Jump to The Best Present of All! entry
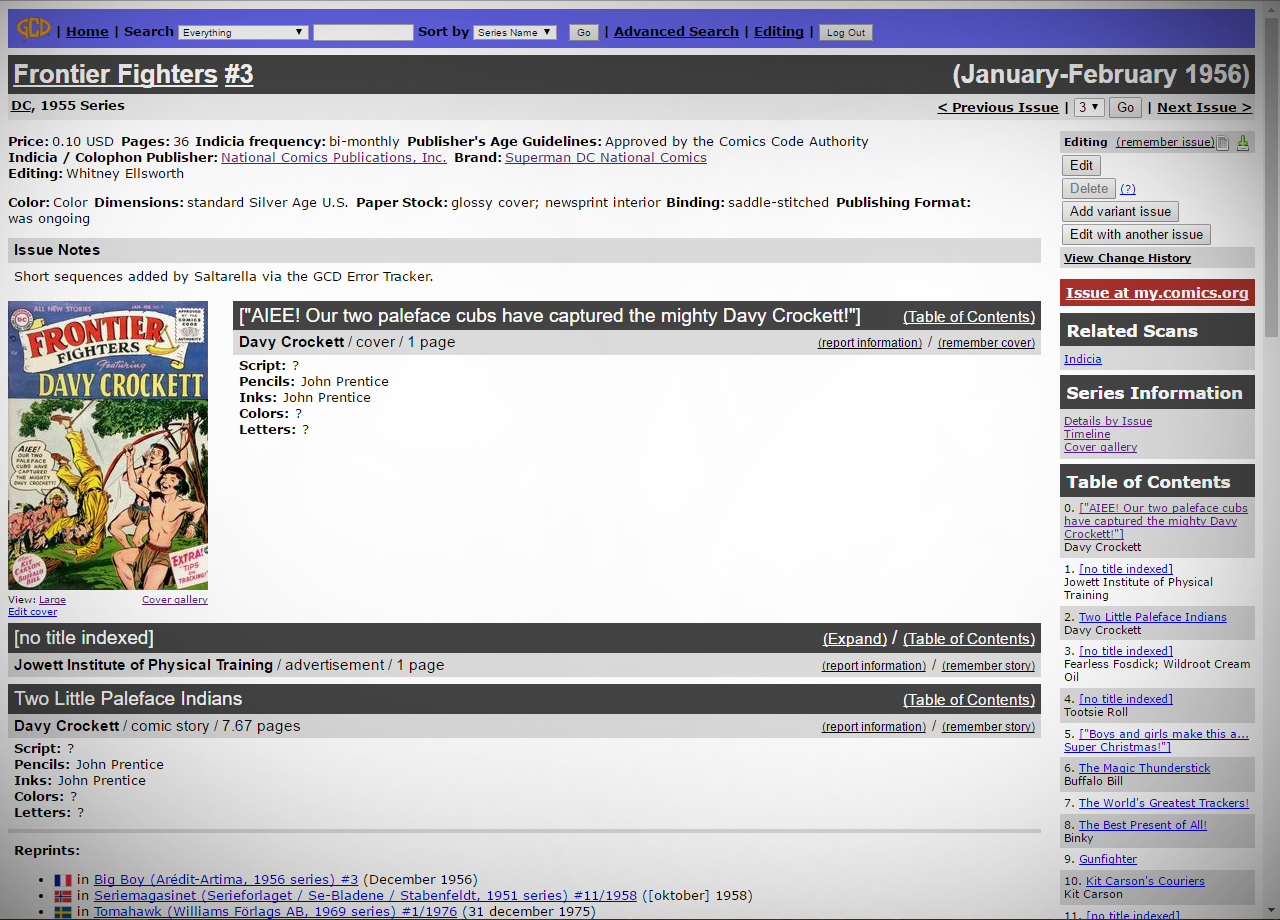 coord(1143,825)
